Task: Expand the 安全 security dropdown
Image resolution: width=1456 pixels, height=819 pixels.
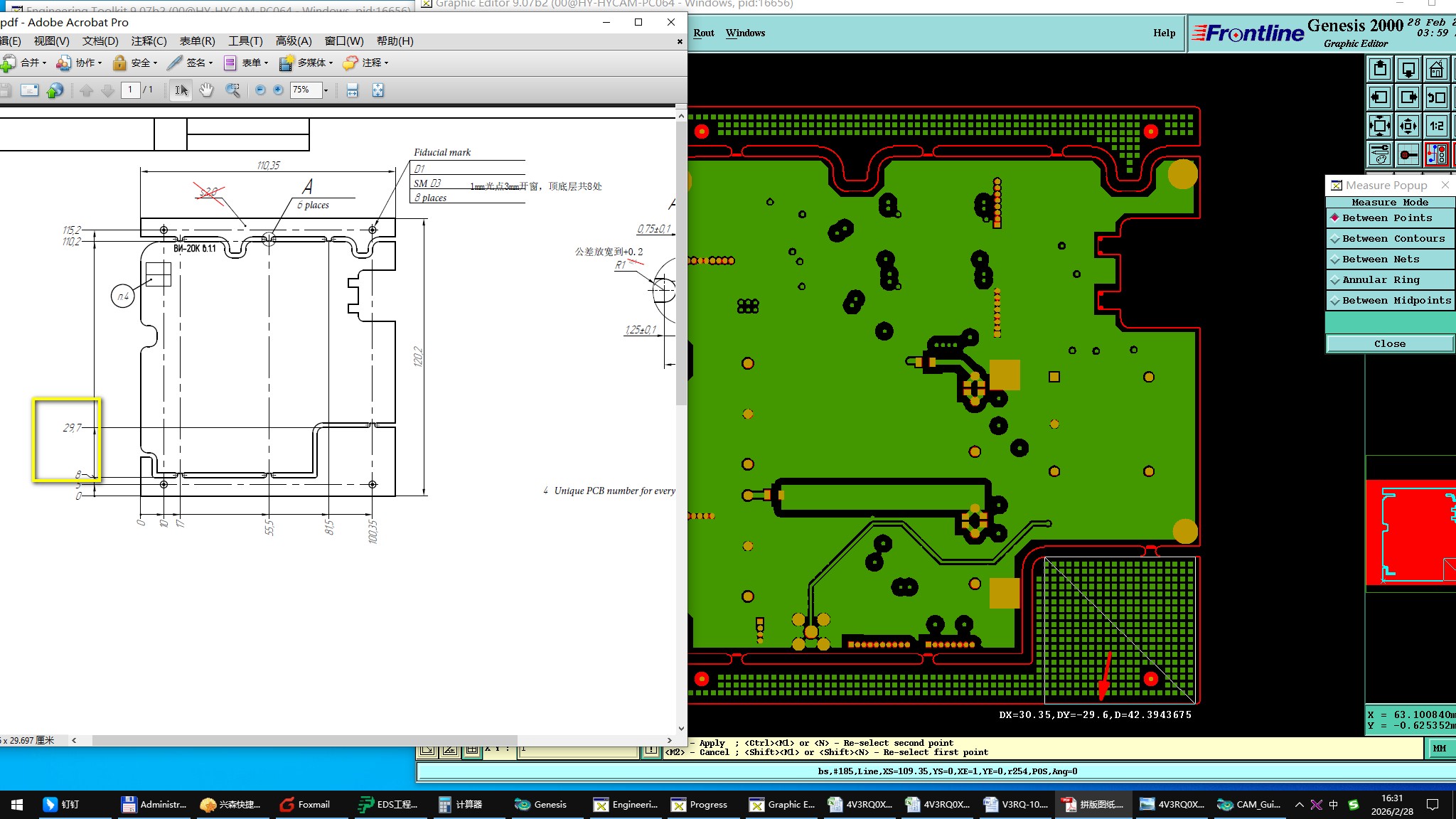Action: click(155, 63)
